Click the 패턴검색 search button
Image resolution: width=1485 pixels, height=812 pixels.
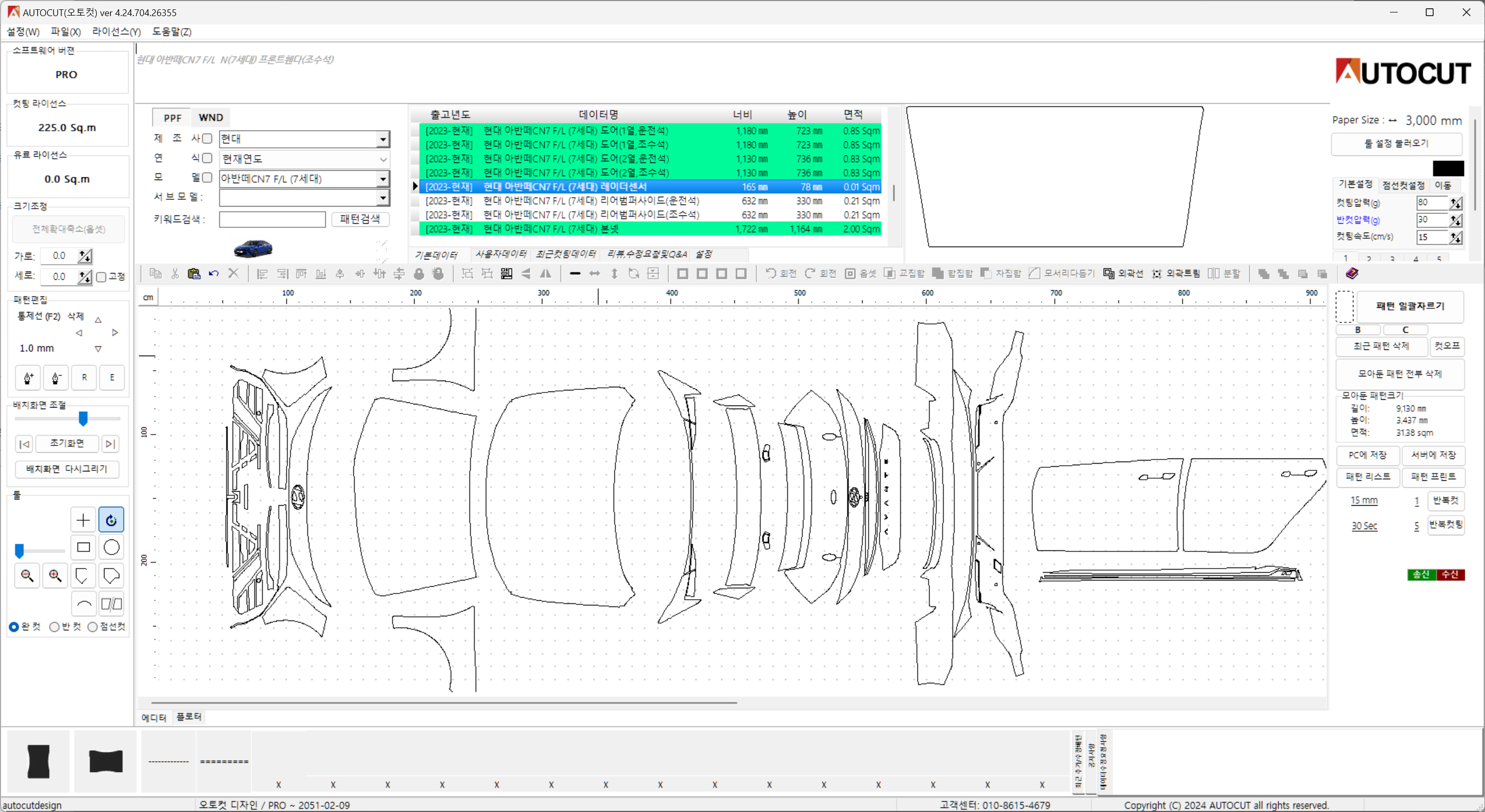pos(360,219)
